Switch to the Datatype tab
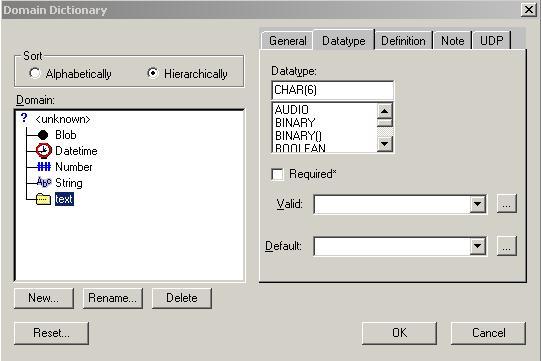 click(344, 41)
